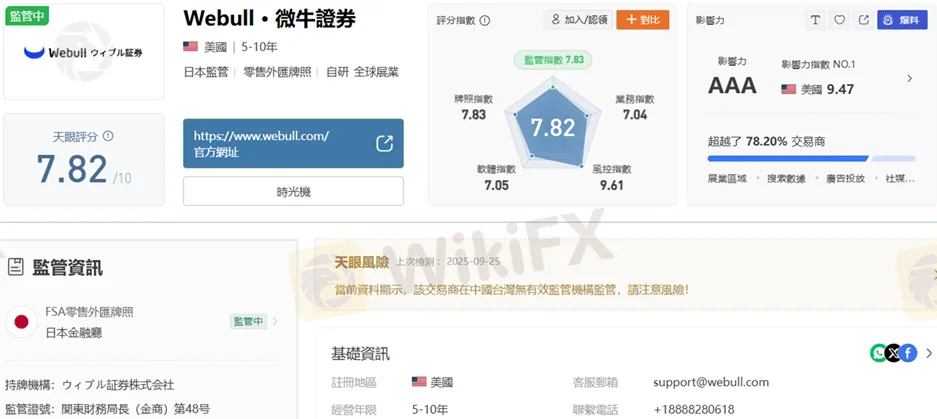Viewport: 937px width, 419px height.
Task: Click the 天眼風險 warning heading
Action: [362, 262]
